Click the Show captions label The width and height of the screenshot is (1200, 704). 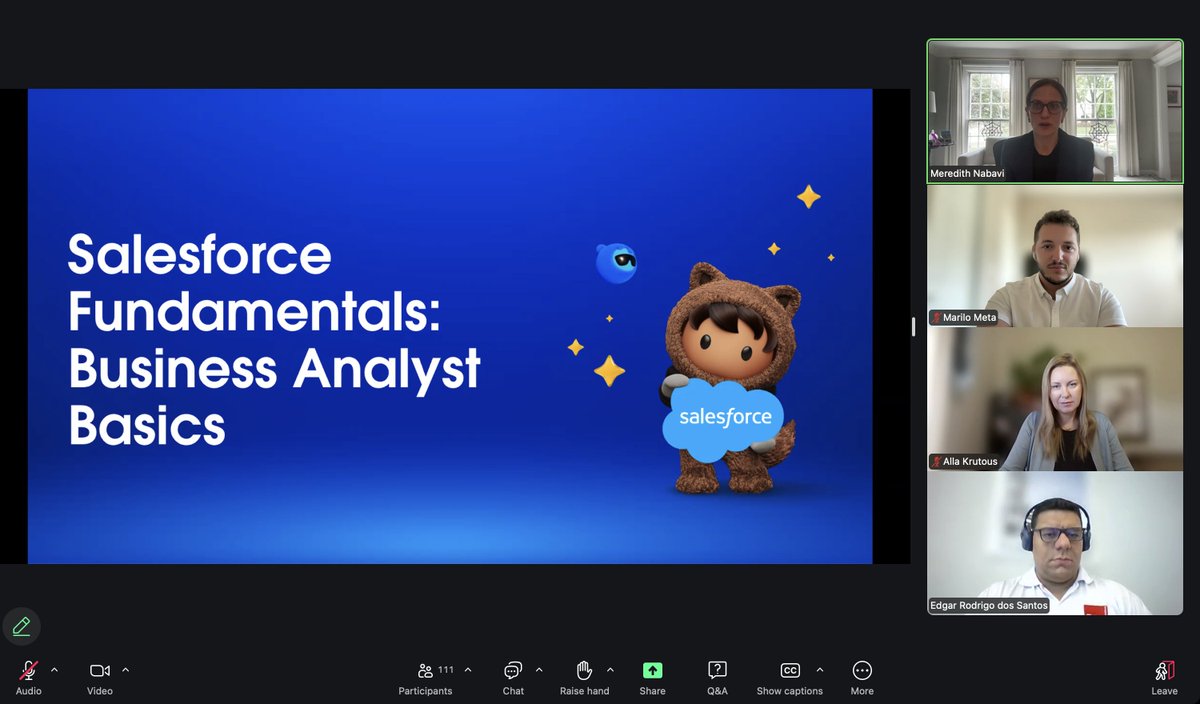pyautogui.click(x=790, y=691)
